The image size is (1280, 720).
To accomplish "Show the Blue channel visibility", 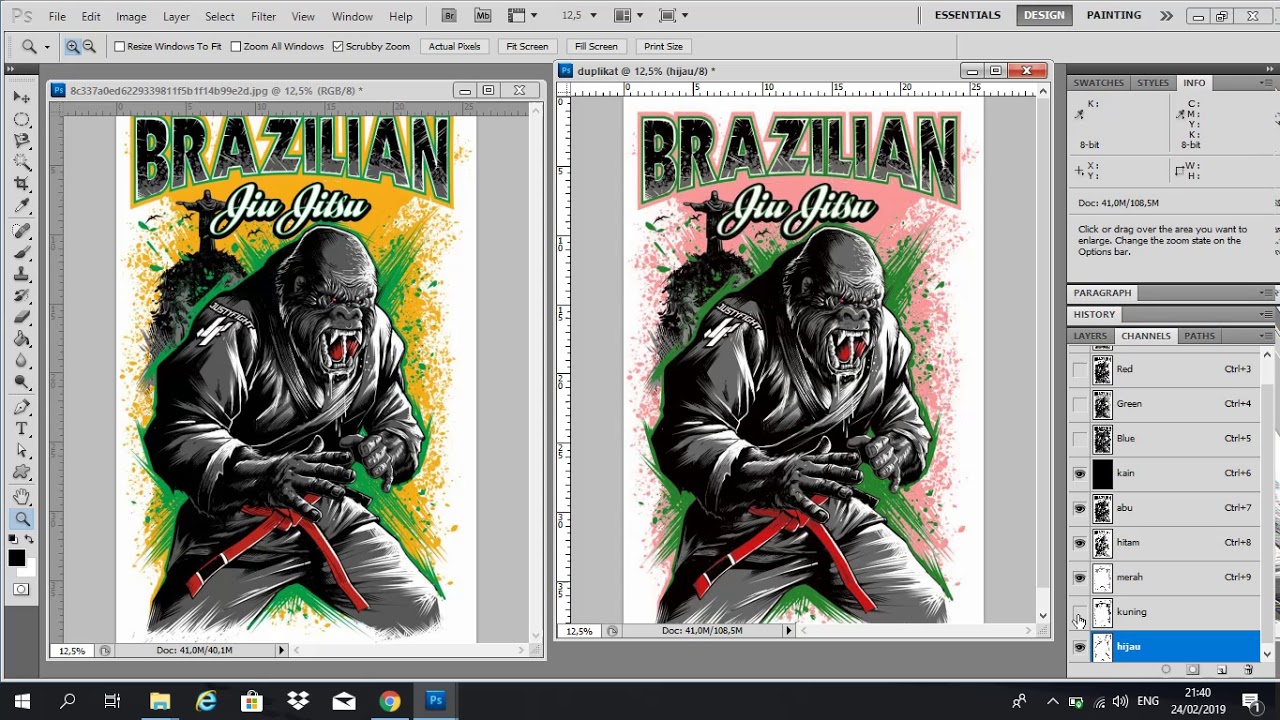I will pyautogui.click(x=1079, y=439).
